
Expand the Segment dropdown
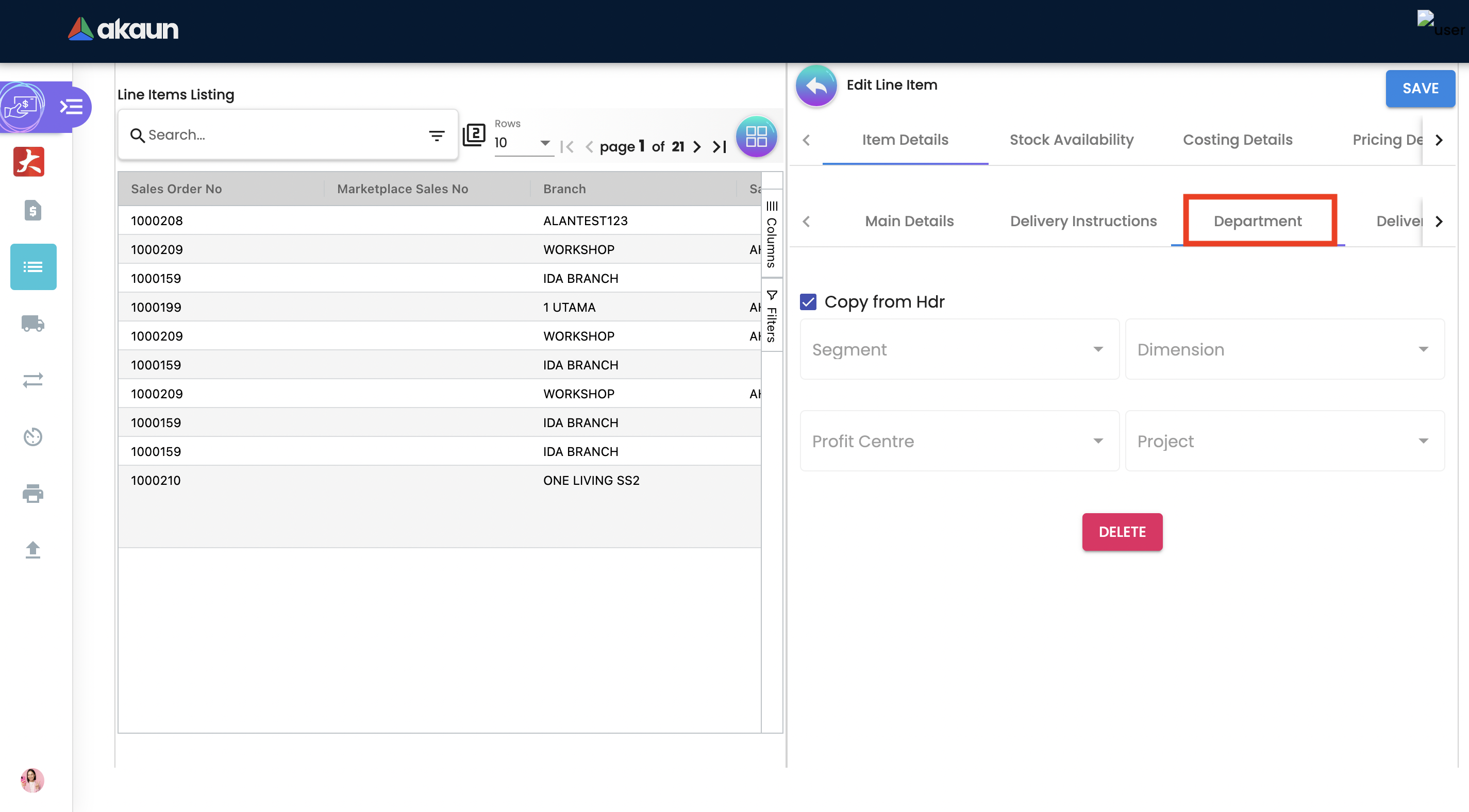coord(959,349)
